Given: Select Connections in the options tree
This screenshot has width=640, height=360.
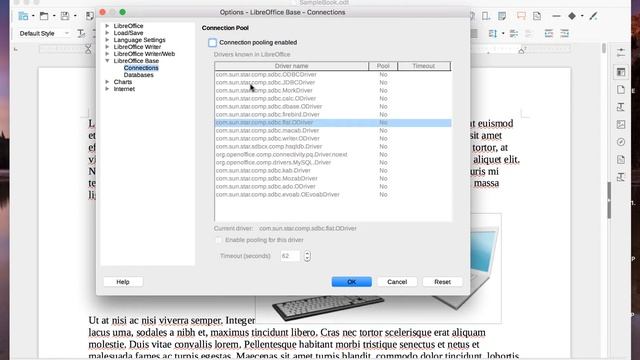Looking at the screenshot, I should pyautogui.click(x=141, y=68).
